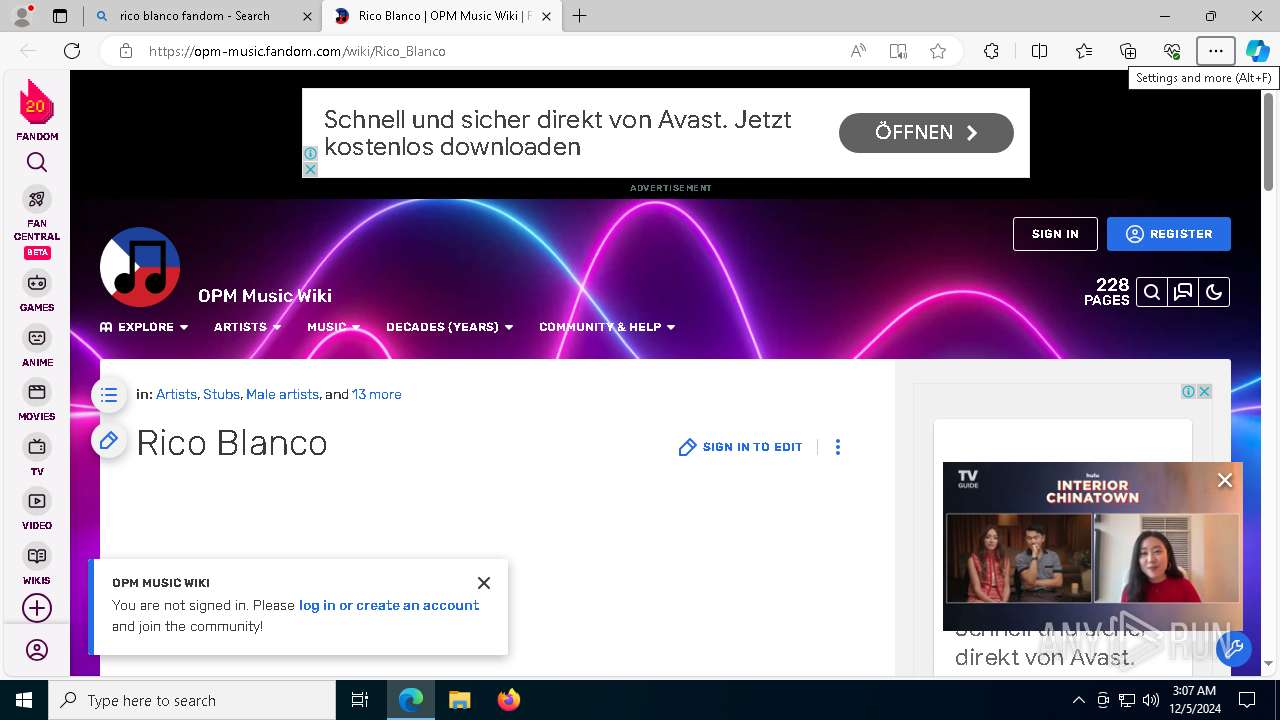Expand the Decades (Years) menu
Viewport: 1280px width, 720px height.
coord(450,327)
